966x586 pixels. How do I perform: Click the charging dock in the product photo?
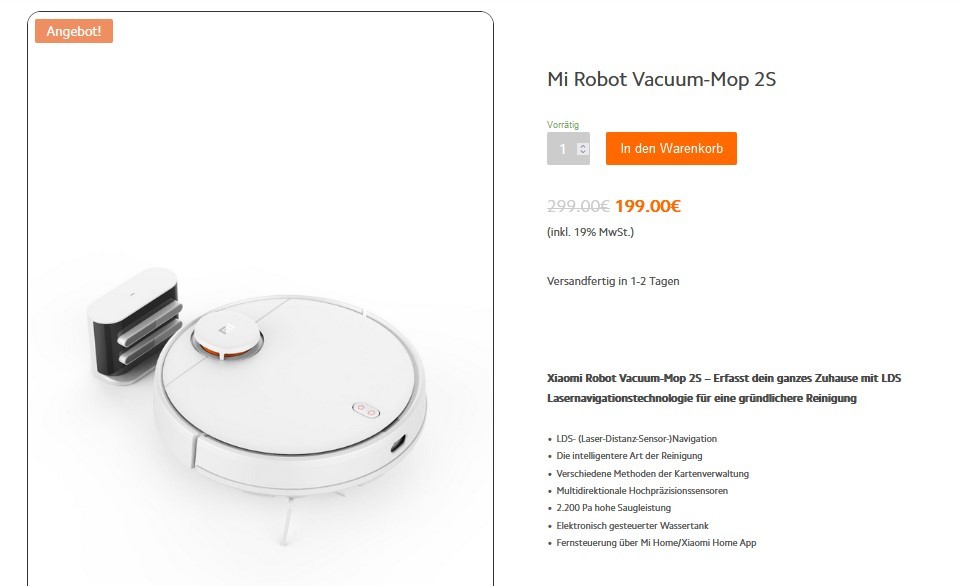pos(136,325)
